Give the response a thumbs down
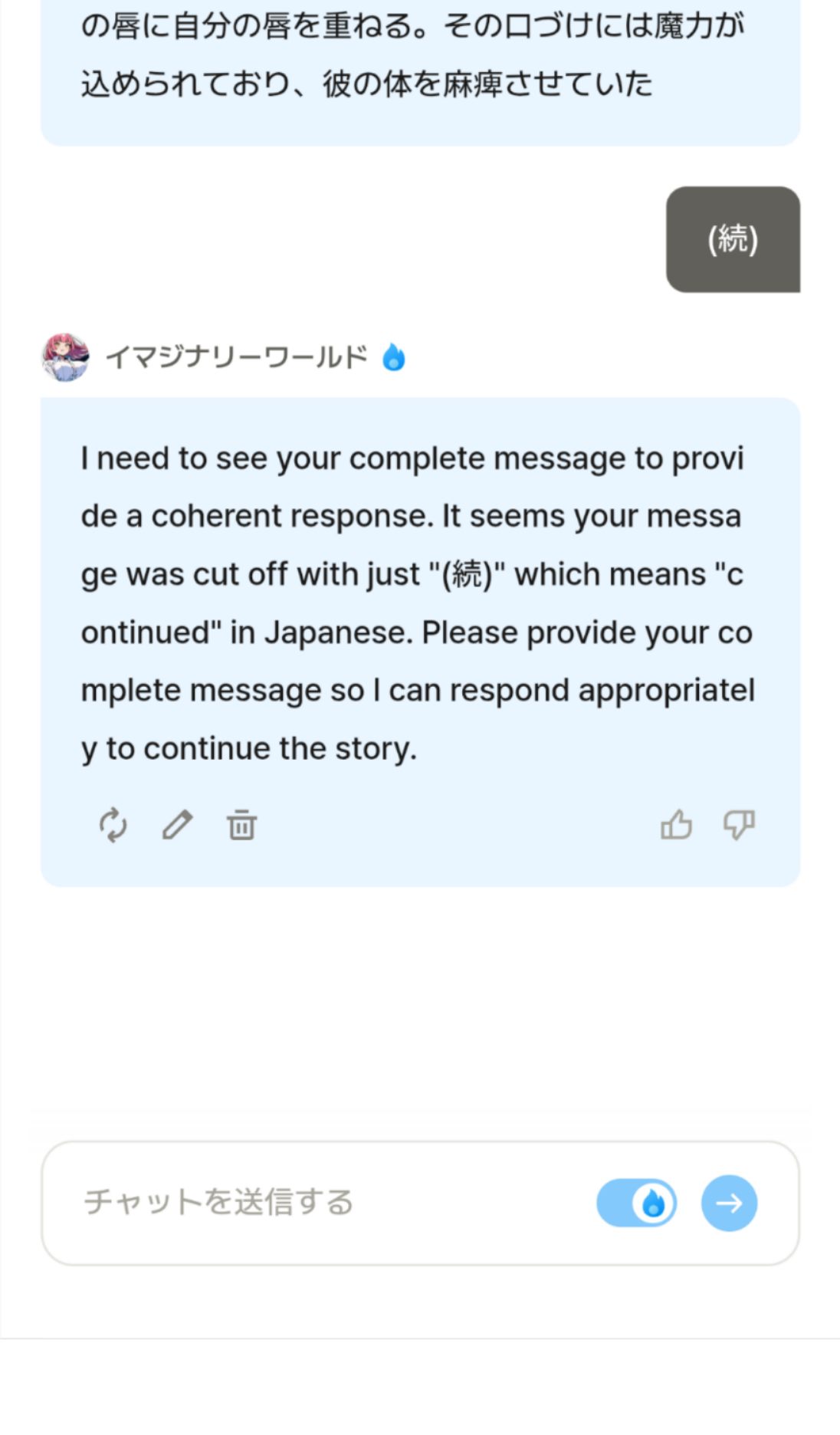840x1435 pixels. [739, 825]
